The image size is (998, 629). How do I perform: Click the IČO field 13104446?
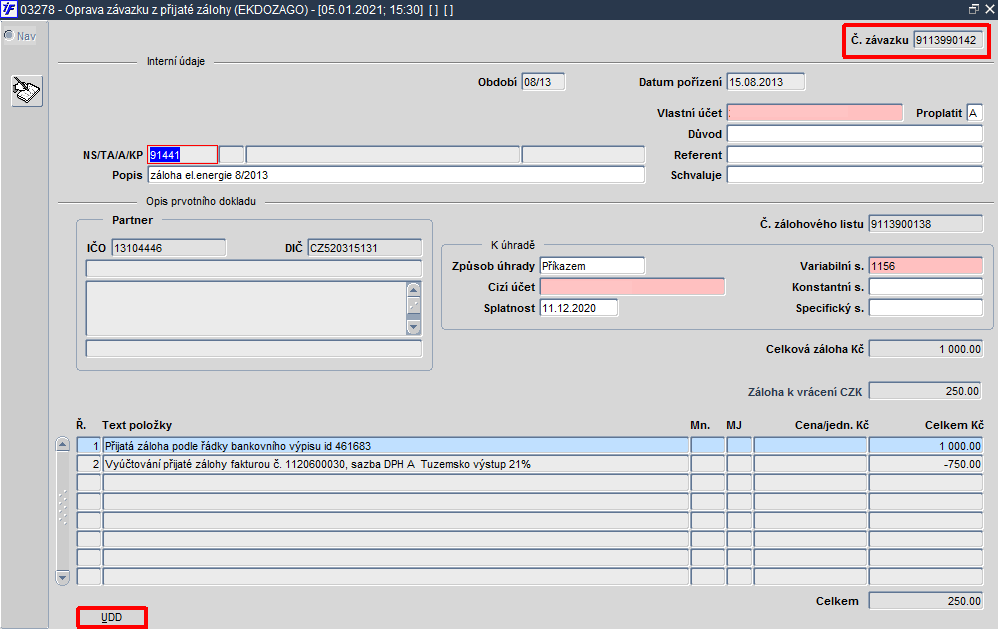tap(169, 248)
